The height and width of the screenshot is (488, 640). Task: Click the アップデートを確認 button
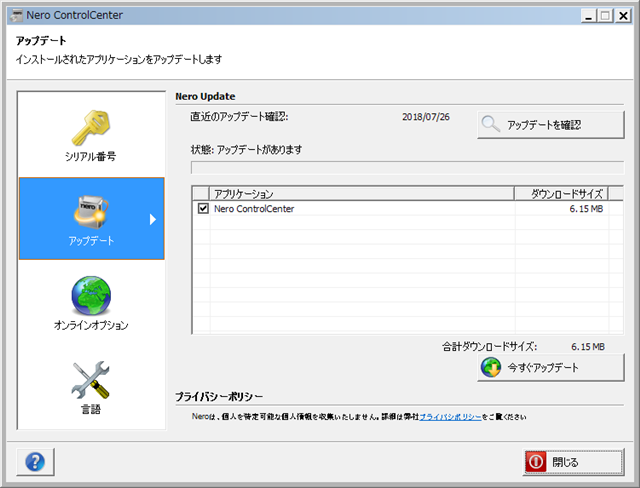click(551, 125)
